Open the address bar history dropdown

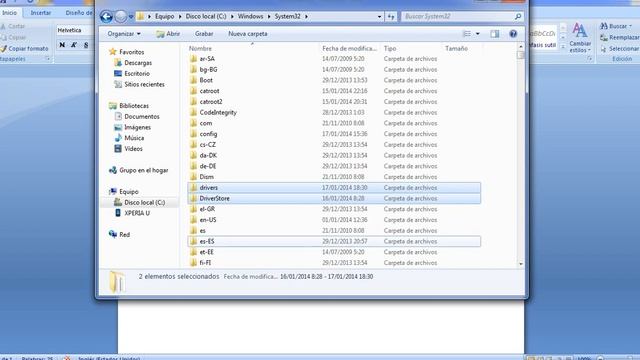pos(380,17)
